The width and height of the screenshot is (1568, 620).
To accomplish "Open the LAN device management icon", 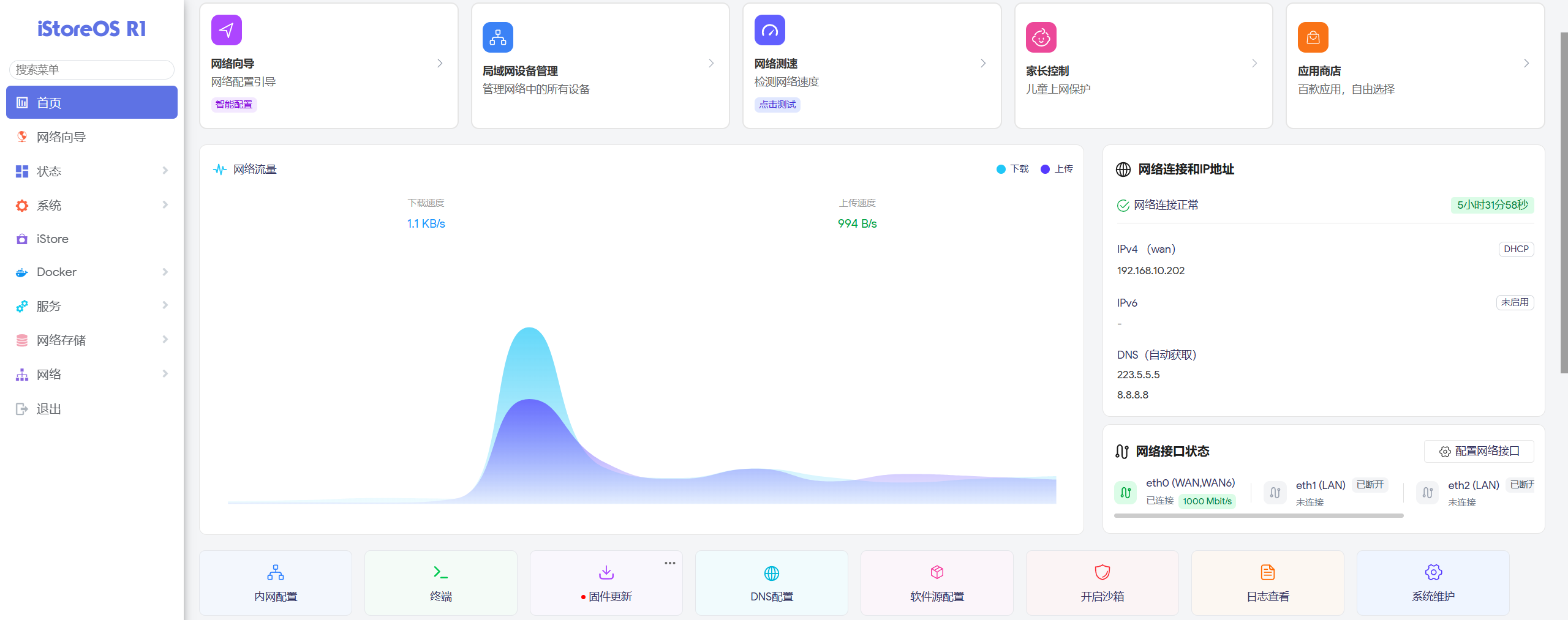I will [x=497, y=37].
